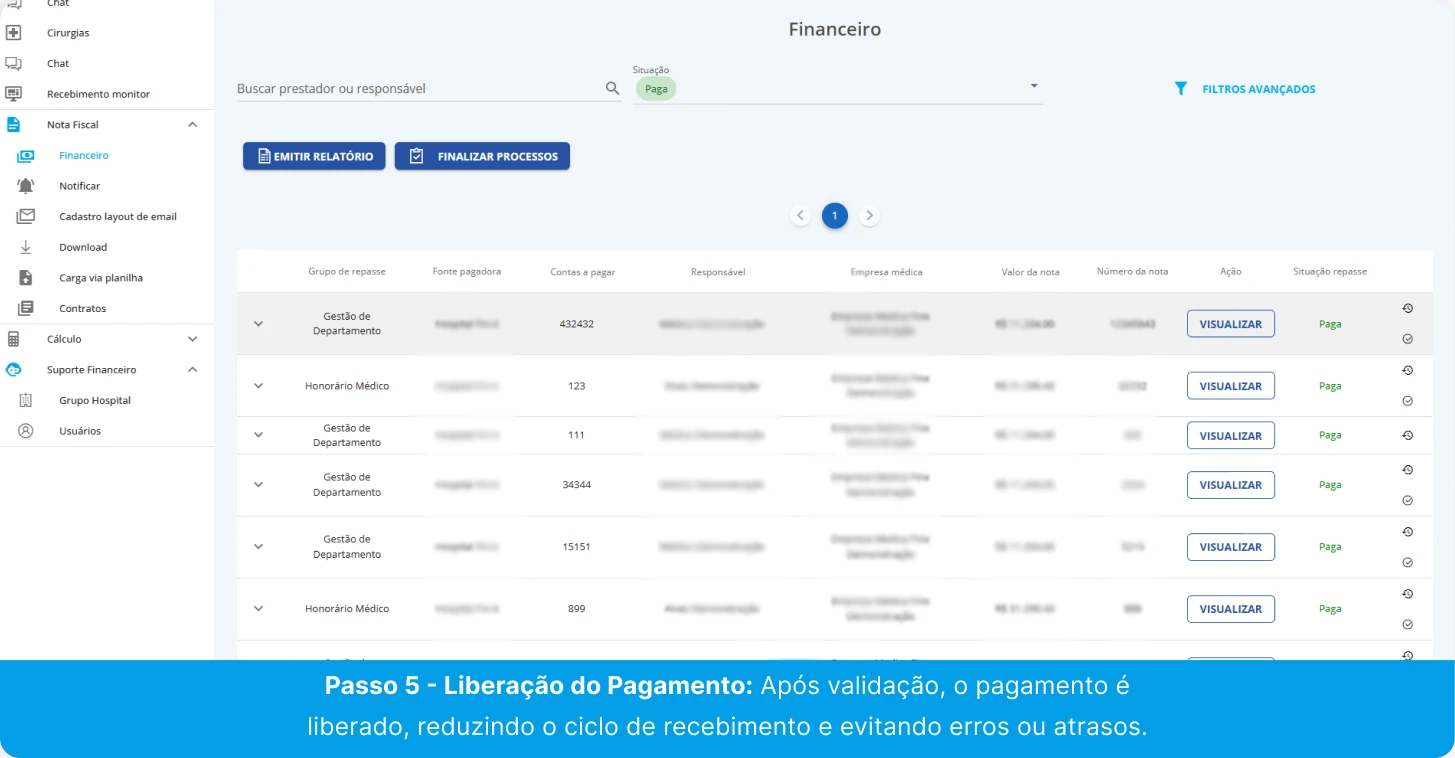The width and height of the screenshot is (1455, 758).
Task: Open the Situação dropdown arrow
Action: pos(1034,86)
